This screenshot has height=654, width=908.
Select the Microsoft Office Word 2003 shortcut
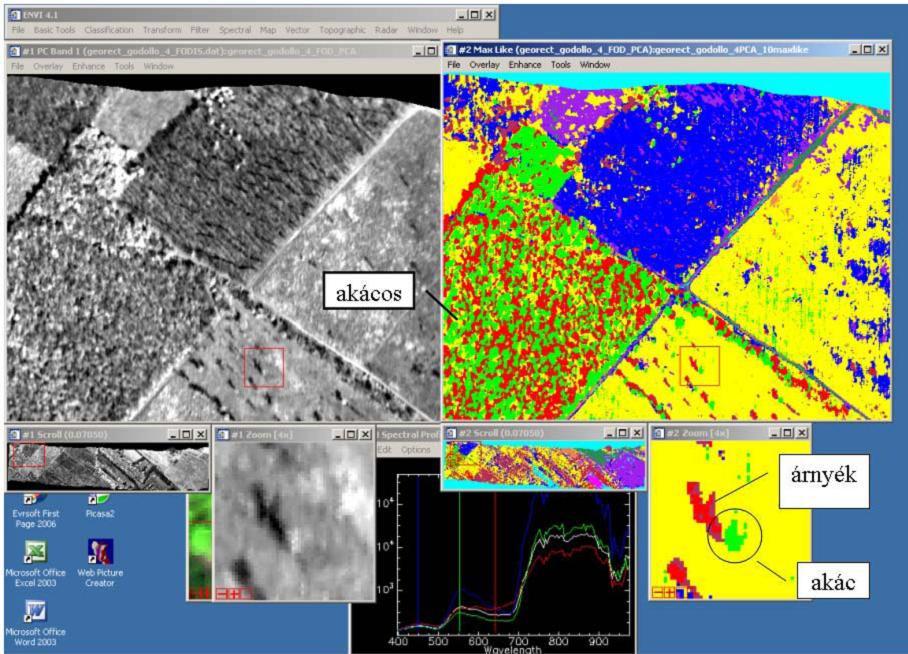[x=35, y=623]
